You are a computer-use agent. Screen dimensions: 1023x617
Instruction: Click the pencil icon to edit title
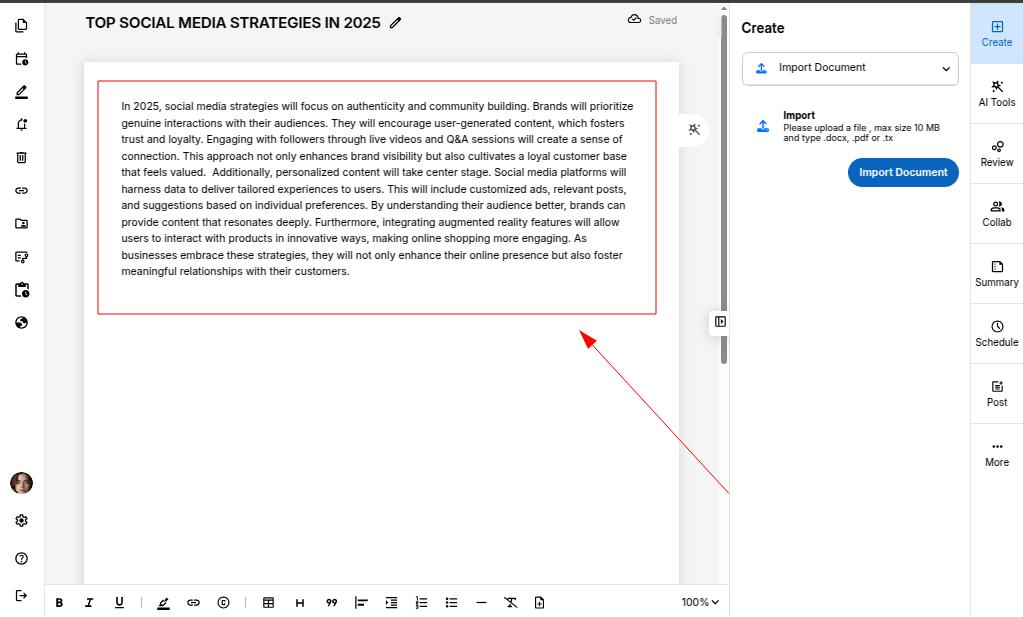pos(396,23)
